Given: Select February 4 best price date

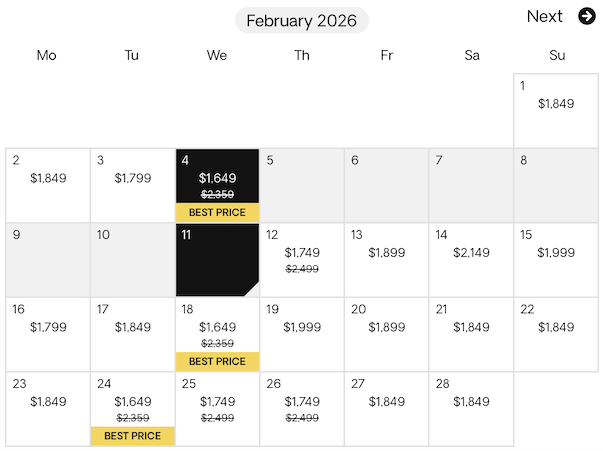Looking at the screenshot, I should point(217,185).
